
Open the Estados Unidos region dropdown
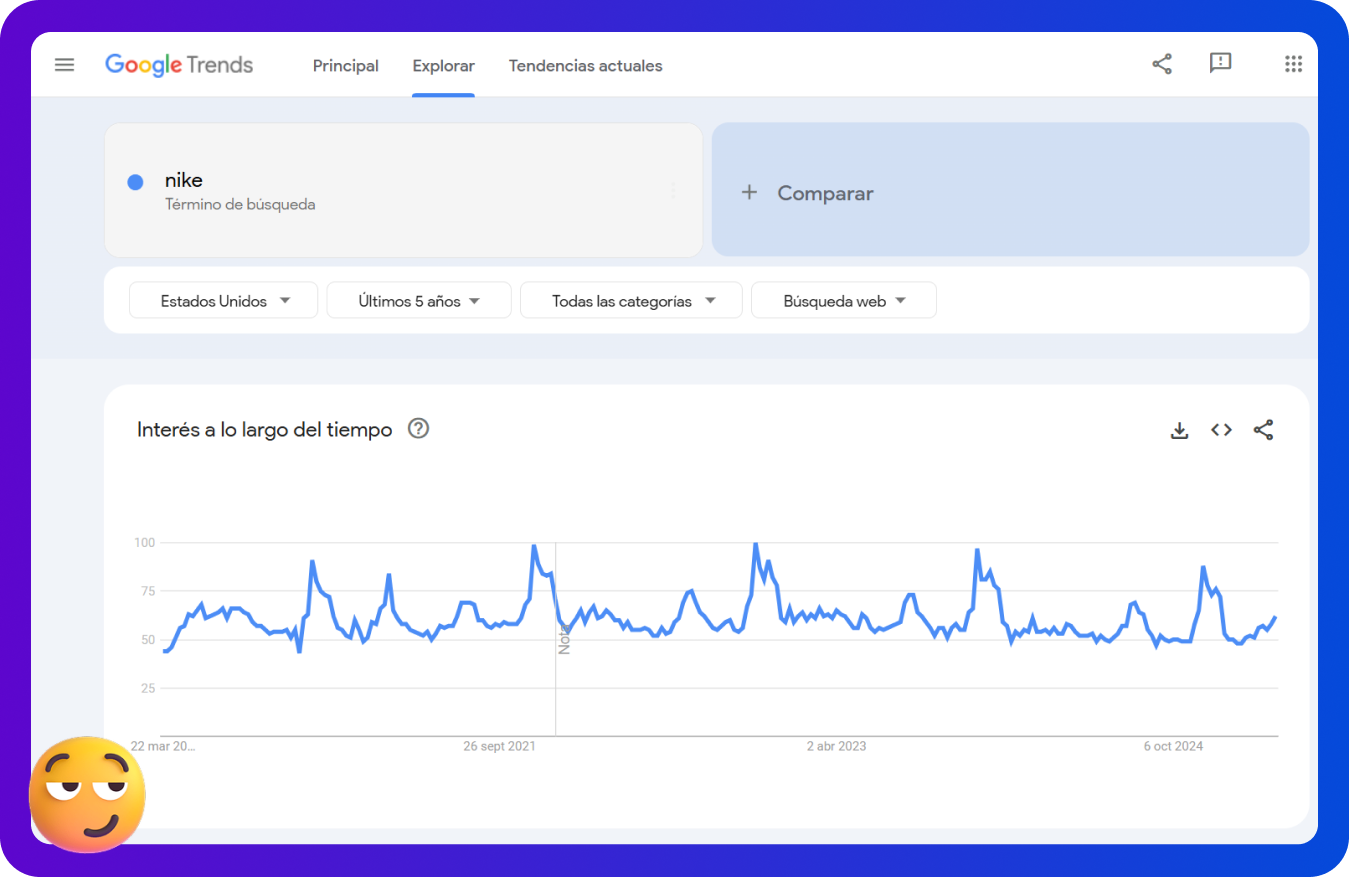pyautogui.click(x=223, y=300)
